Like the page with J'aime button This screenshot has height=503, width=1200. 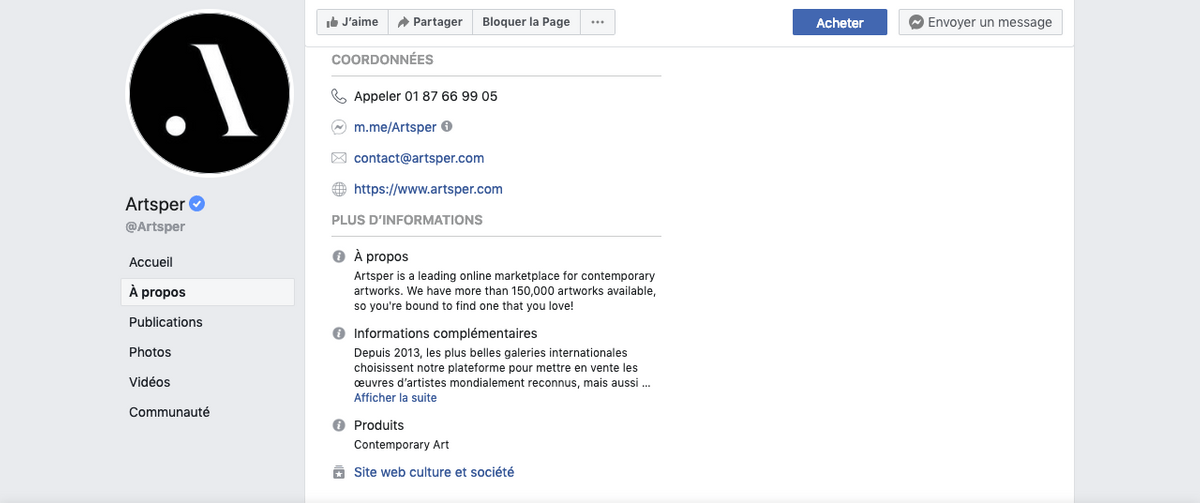(x=351, y=22)
